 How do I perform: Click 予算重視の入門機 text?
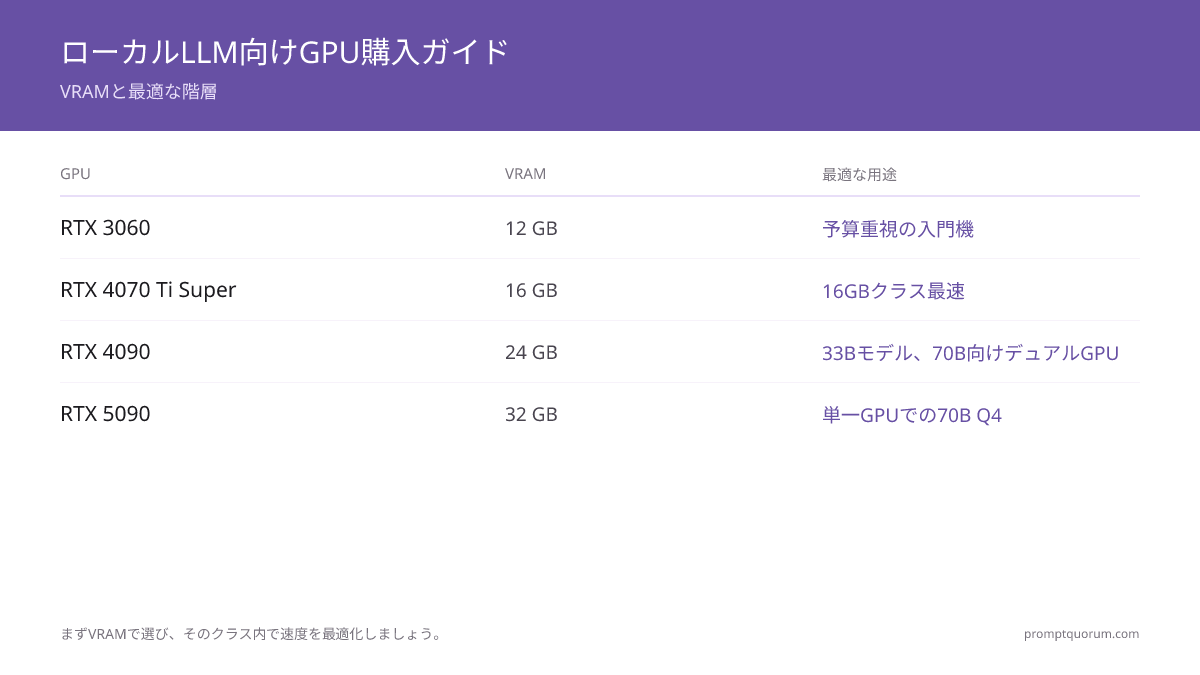(898, 229)
